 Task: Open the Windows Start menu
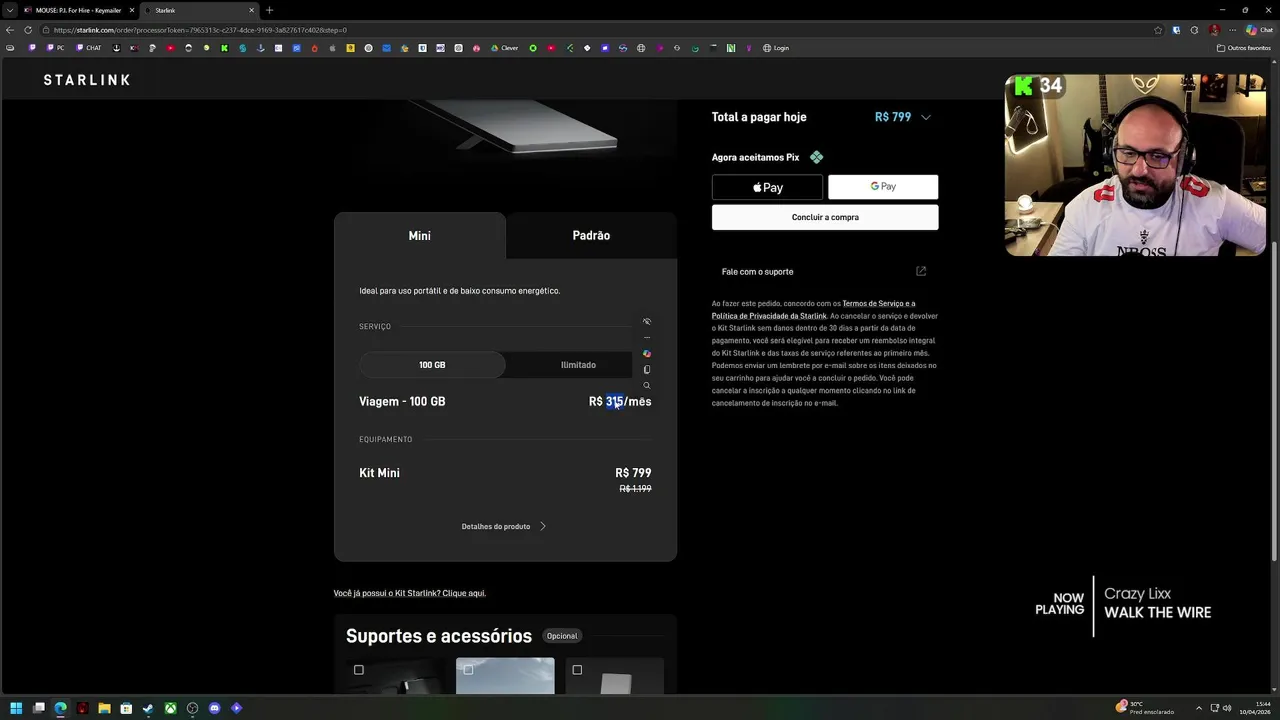click(x=16, y=708)
